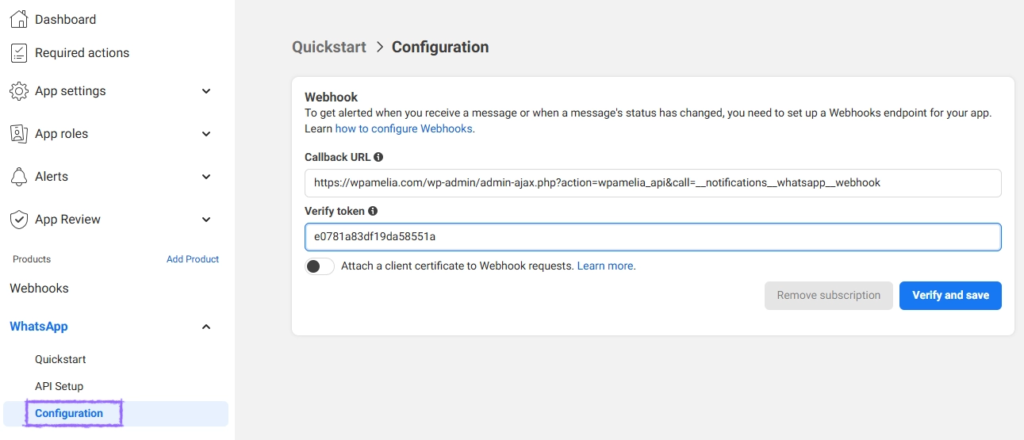1024x440 pixels.
Task: Click the App roles badge icon
Action: [x=18, y=134]
